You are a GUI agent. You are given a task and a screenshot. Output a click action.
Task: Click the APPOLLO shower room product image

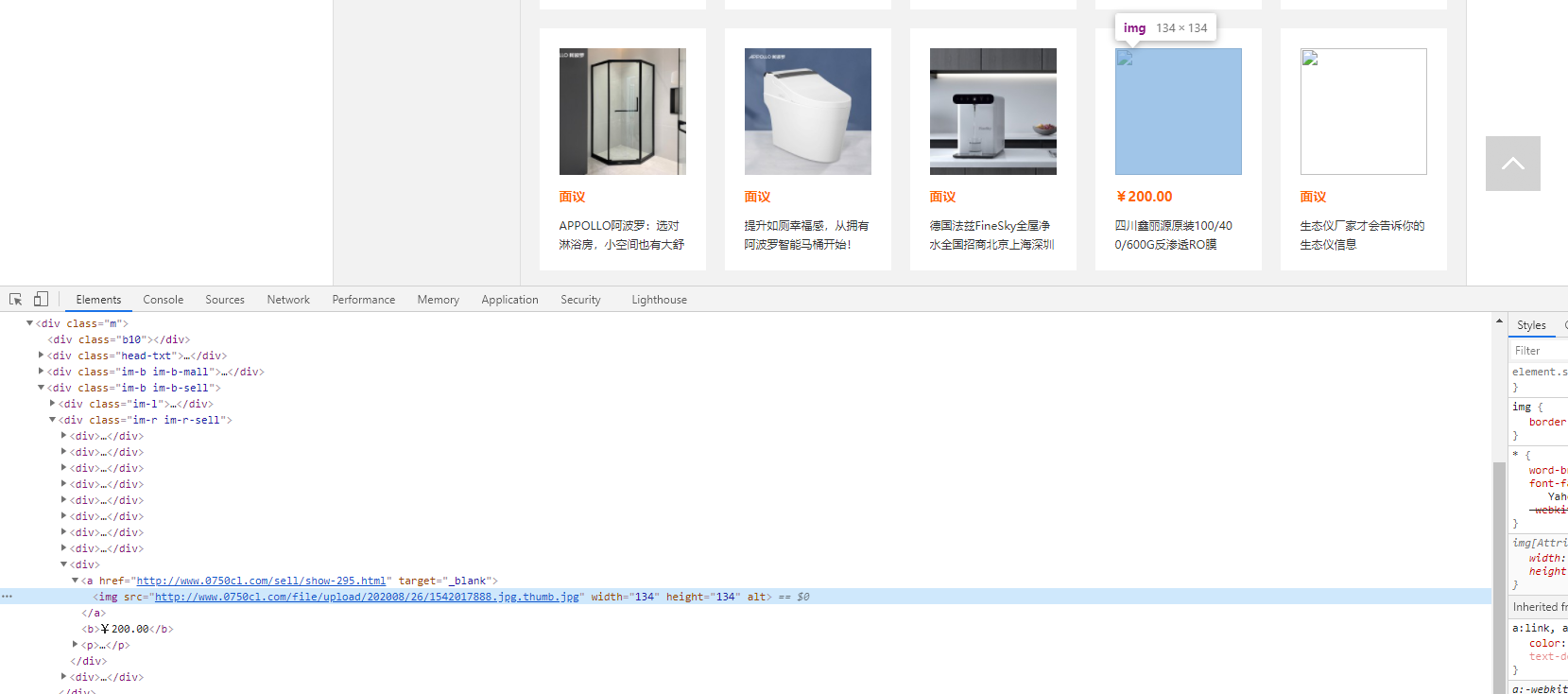pos(623,112)
